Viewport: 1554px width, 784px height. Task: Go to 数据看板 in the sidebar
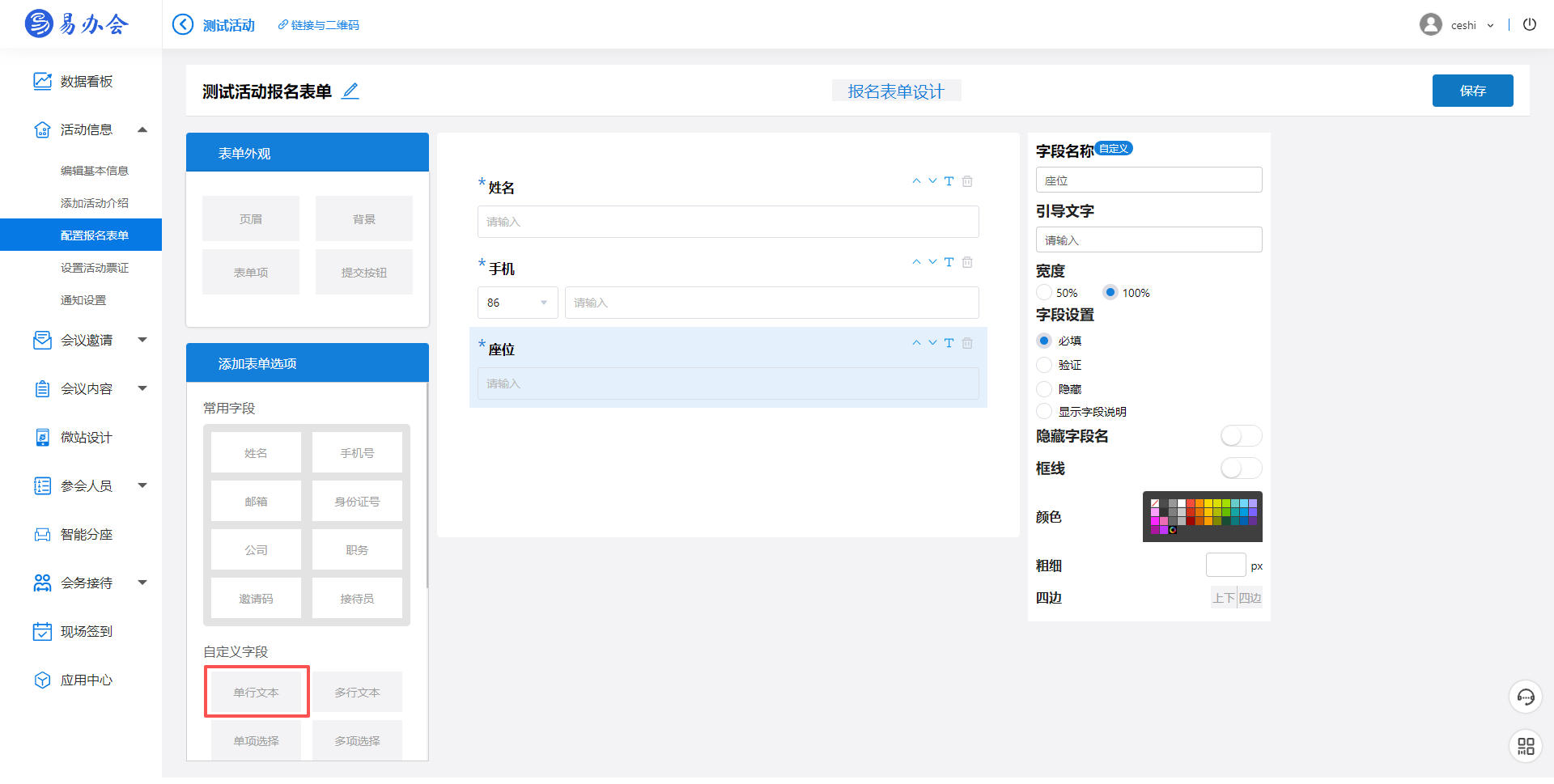tap(86, 82)
